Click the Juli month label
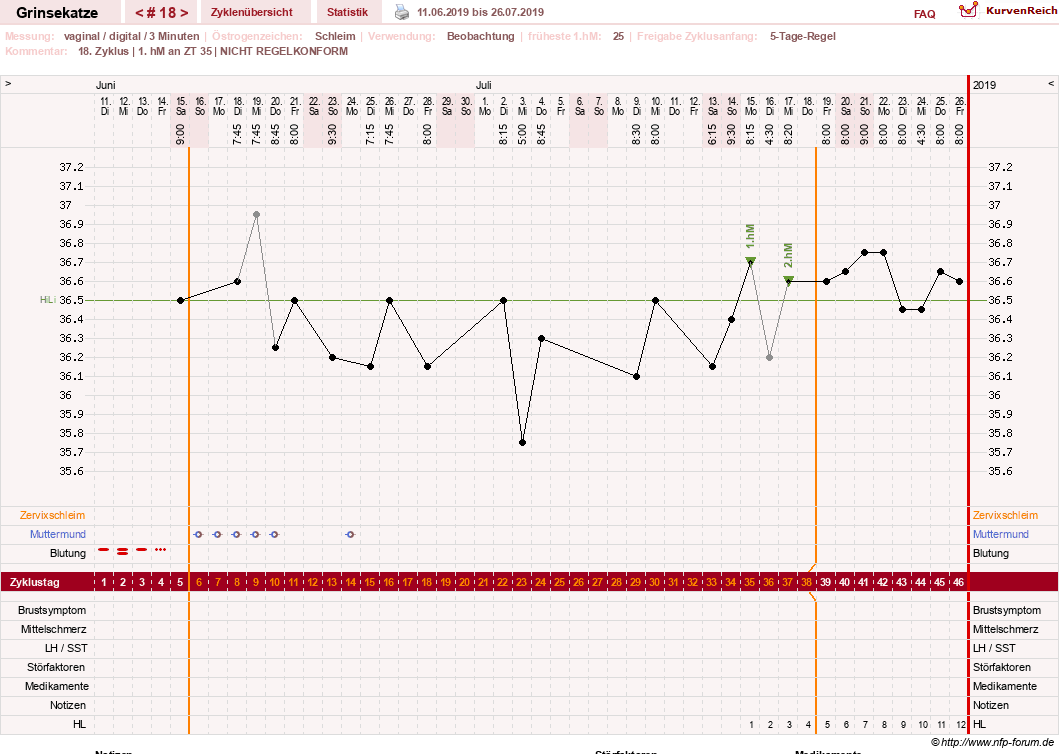This screenshot has width=1059, height=754. point(484,85)
